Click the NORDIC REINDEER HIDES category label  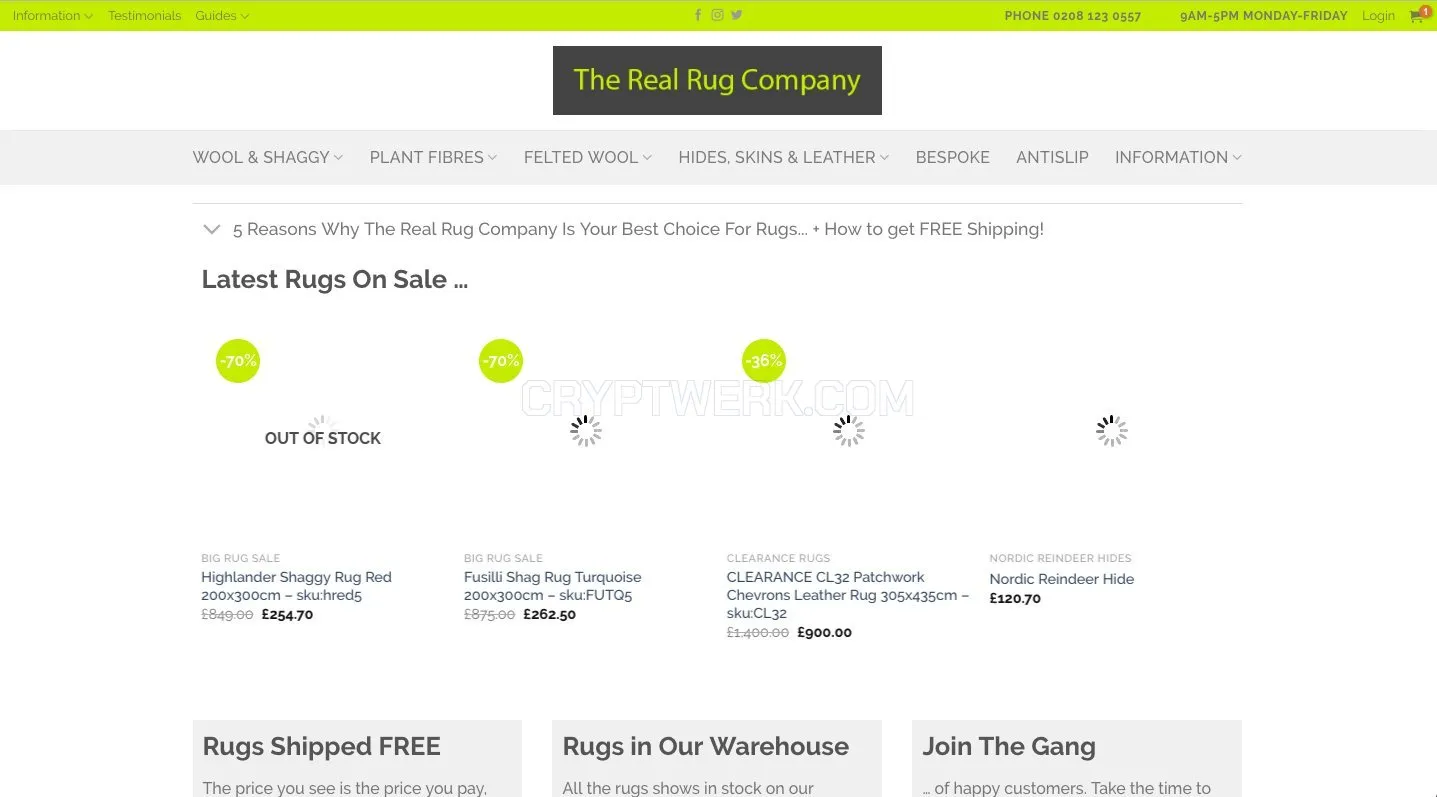[x=1061, y=558]
